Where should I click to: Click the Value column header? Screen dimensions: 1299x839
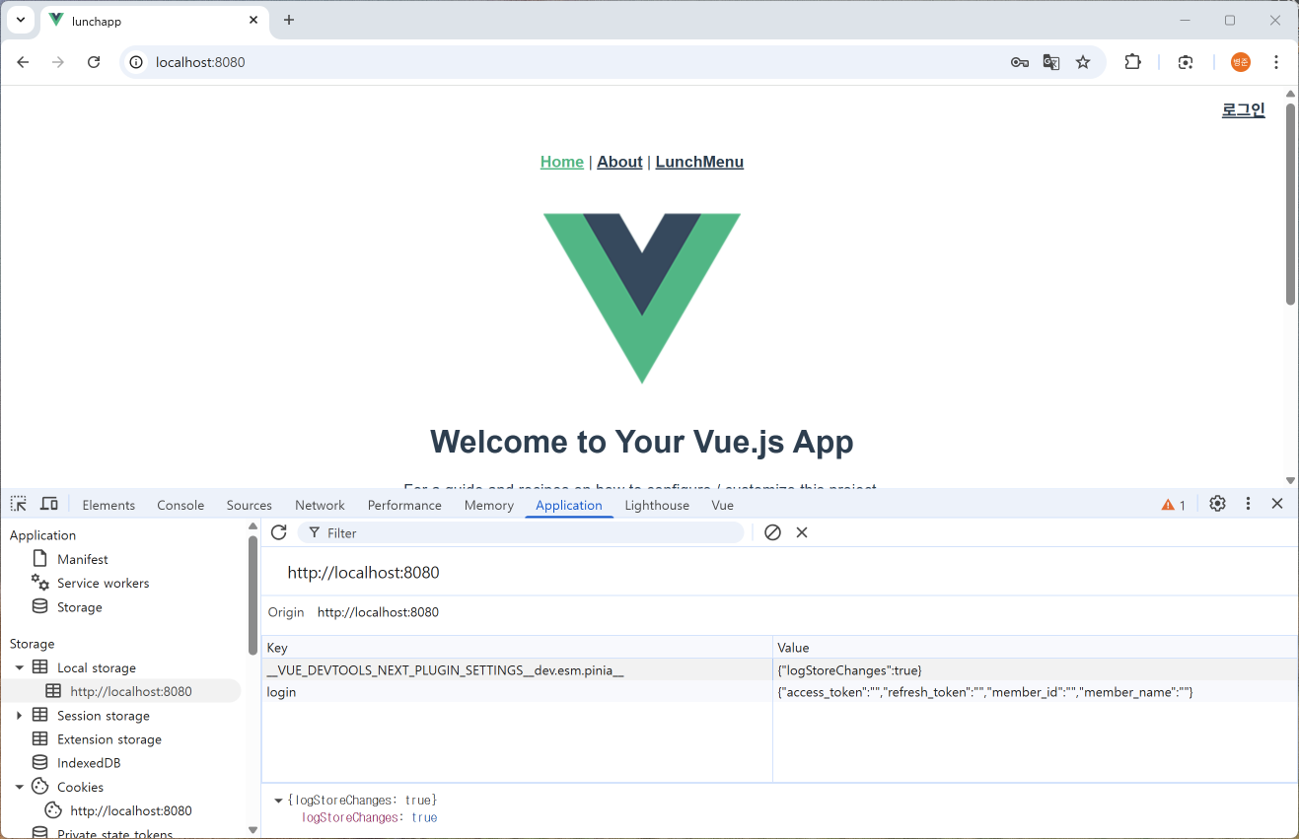(x=1035, y=648)
